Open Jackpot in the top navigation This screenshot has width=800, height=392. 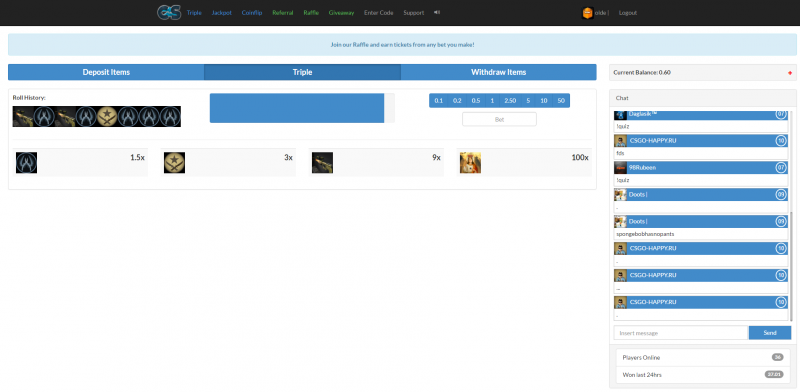[221, 13]
